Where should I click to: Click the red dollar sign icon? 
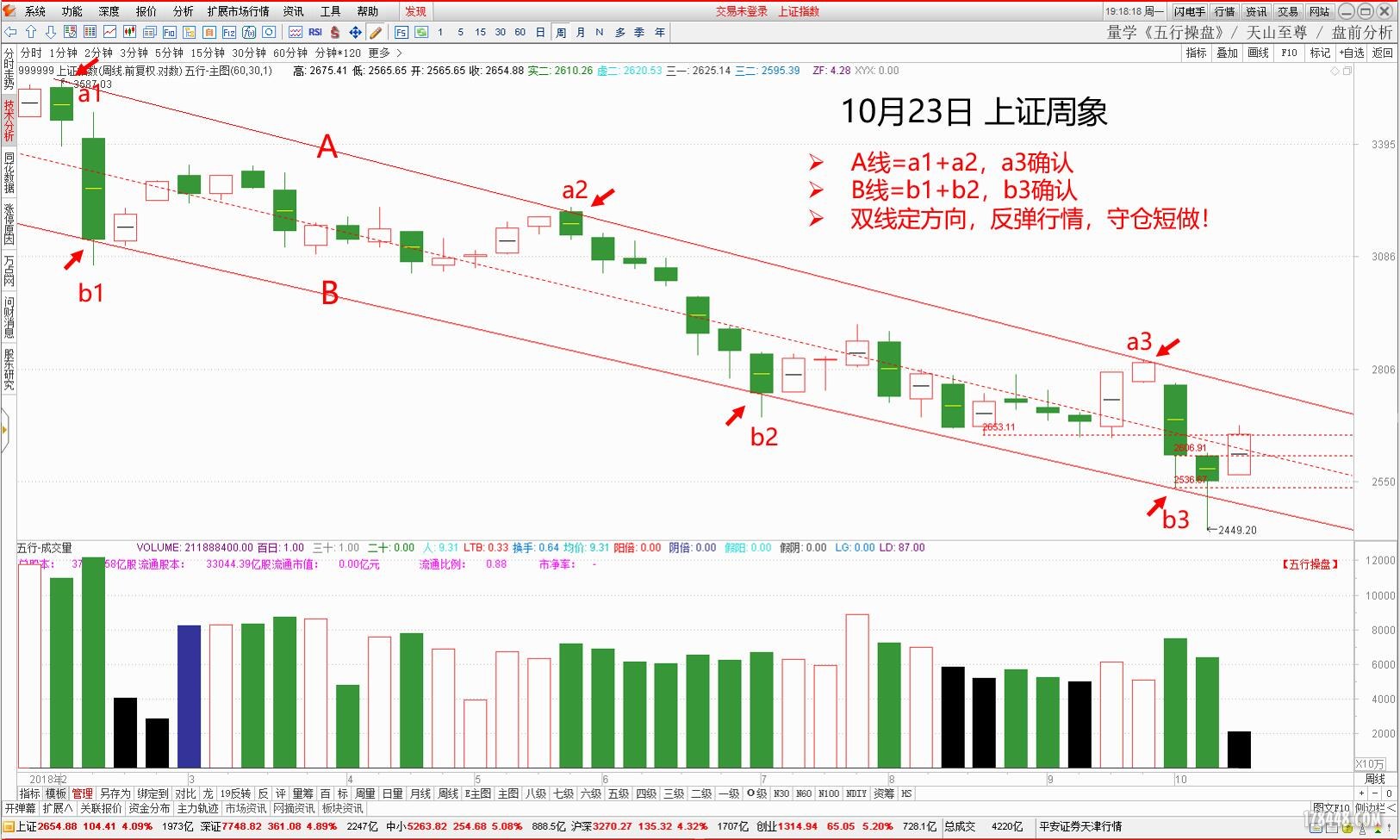click(x=335, y=32)
